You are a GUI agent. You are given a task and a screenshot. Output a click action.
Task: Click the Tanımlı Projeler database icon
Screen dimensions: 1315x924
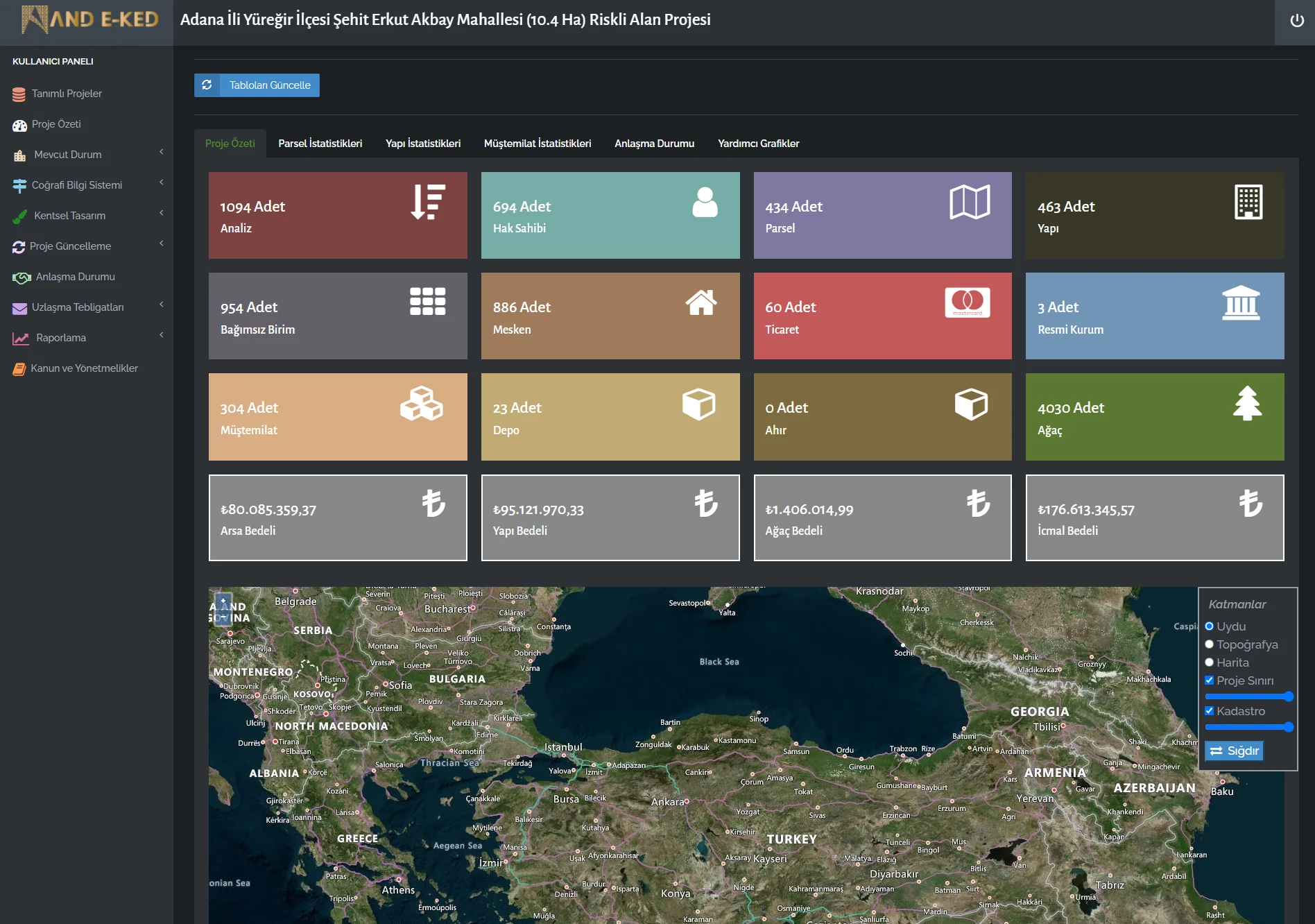point(19,94)
